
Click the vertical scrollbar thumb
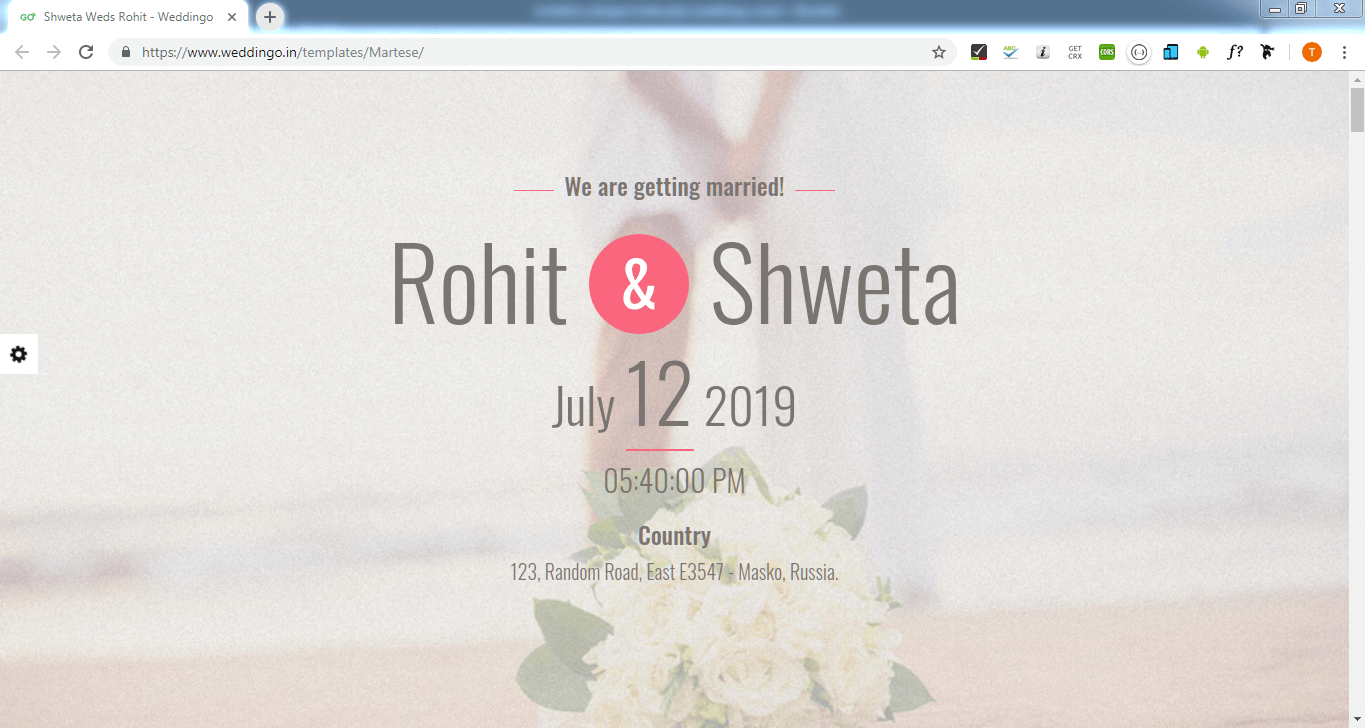(1357, 110)
